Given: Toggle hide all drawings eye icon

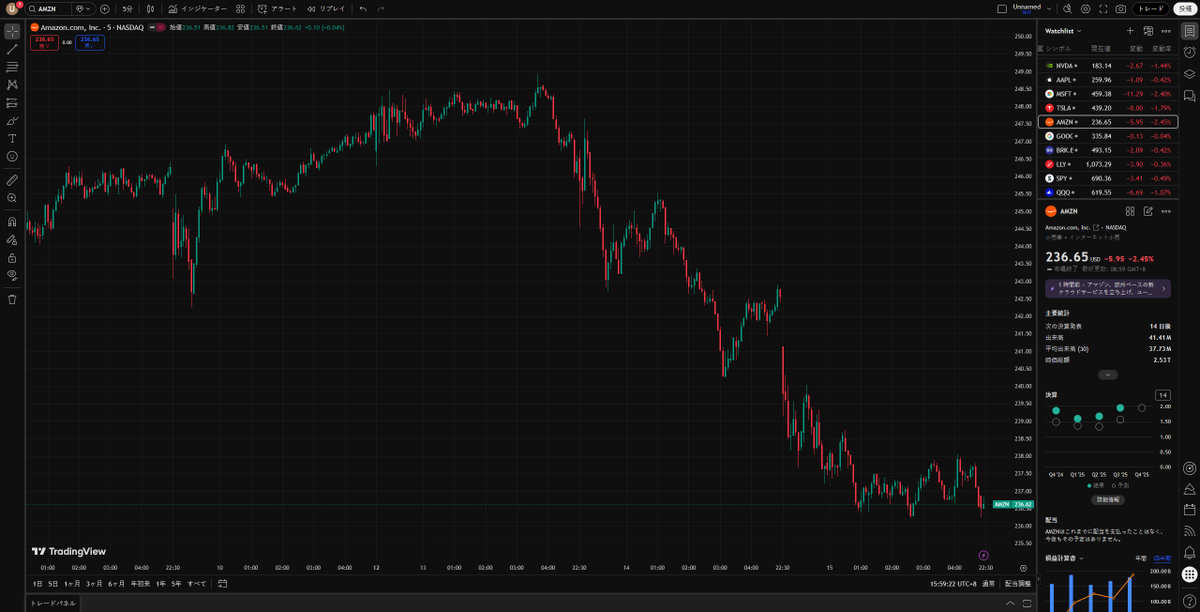Looking at the screenshot, I should 12,275.
